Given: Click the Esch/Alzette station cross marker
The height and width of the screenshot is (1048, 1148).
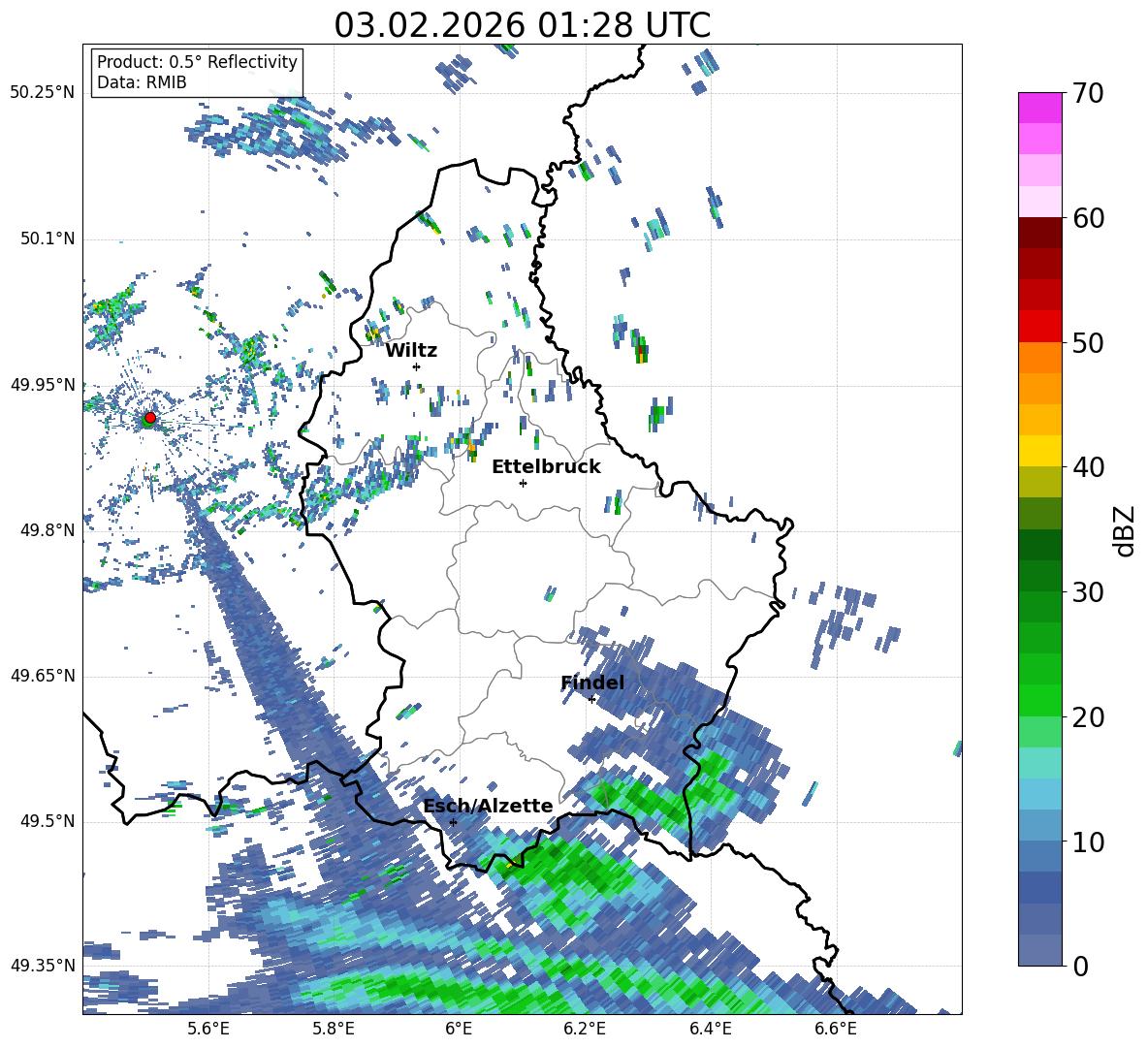Looking at the screenshot, I should pyautogui.click(x=453, y=822).
